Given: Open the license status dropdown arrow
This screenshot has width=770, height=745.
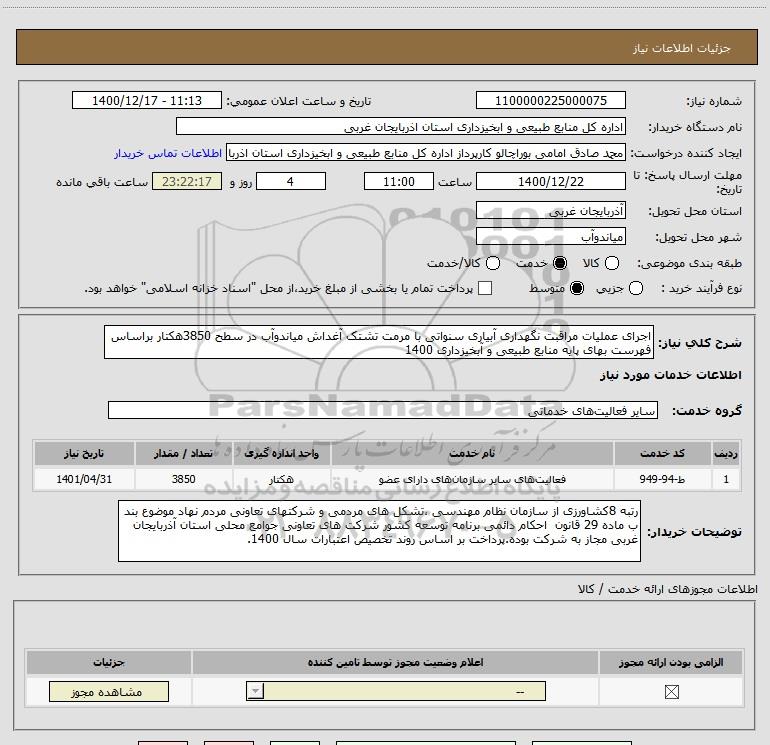Looking at the screenshot, I should click(255, 691).
